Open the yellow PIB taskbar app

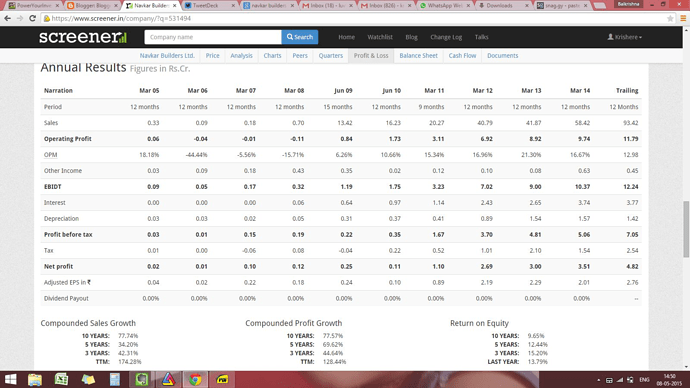222,379
